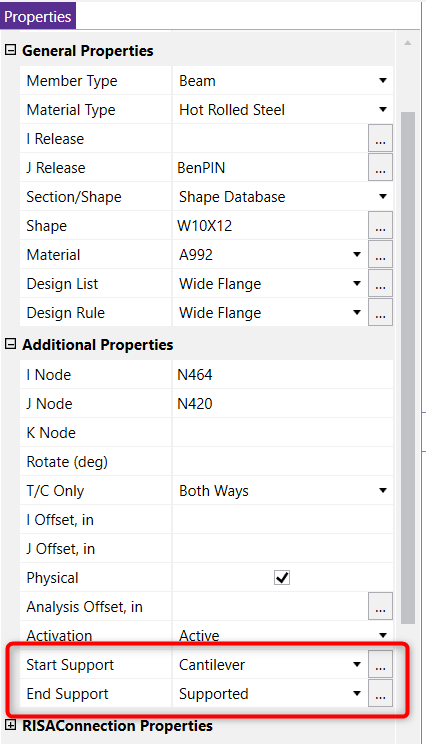Browse shapes with the Shape ellipsis button
Screen dimensions: 426x744
tap(380, 225)
